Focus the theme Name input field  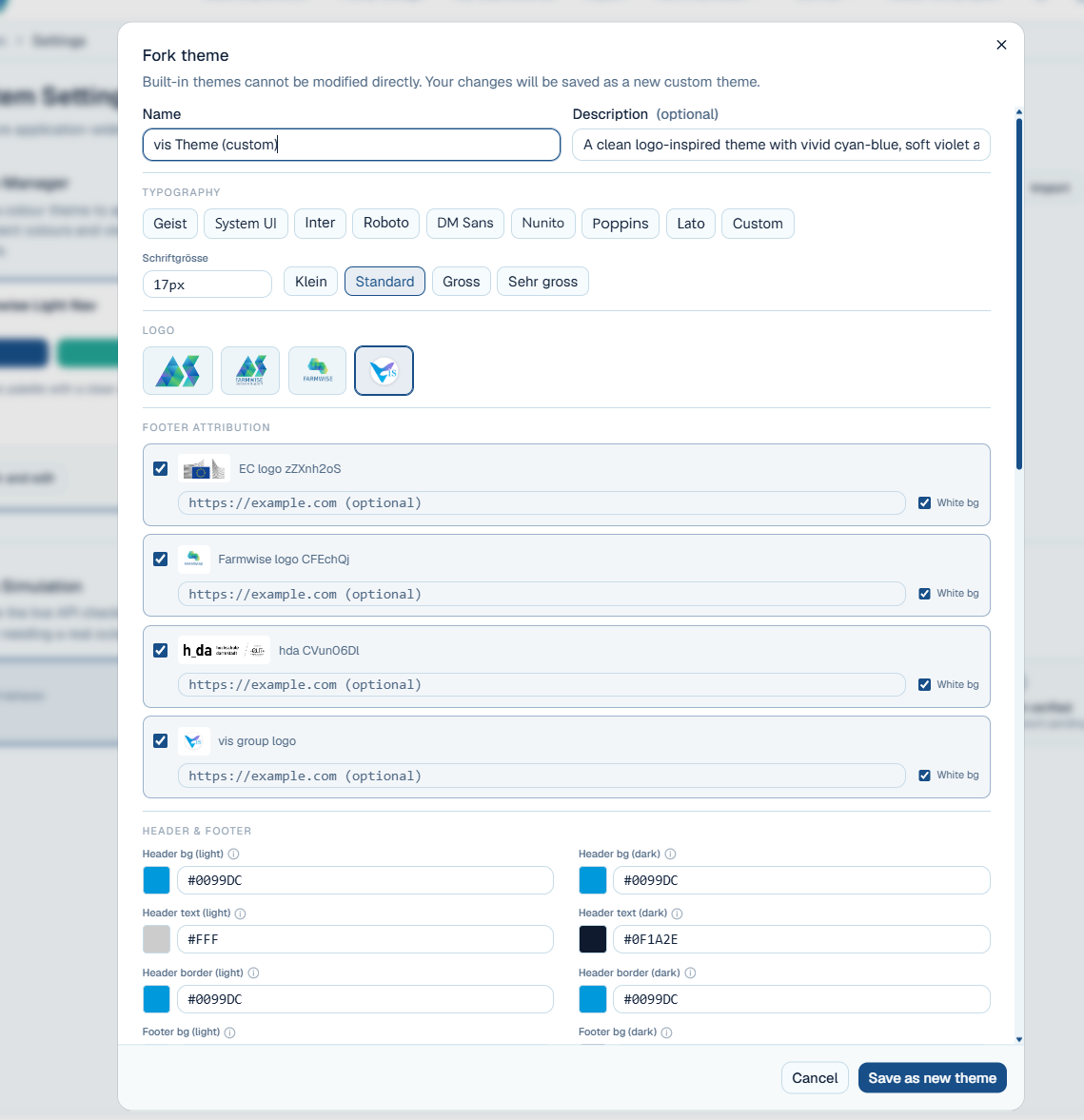tap(351, 145)
